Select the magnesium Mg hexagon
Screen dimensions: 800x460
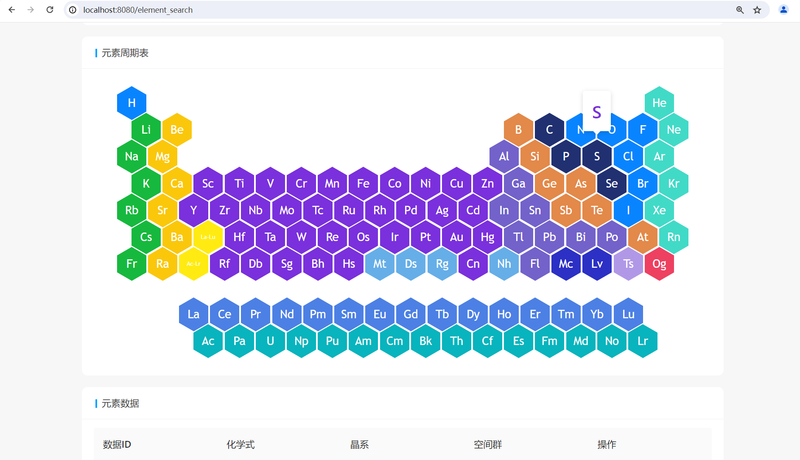coord(162,157)
